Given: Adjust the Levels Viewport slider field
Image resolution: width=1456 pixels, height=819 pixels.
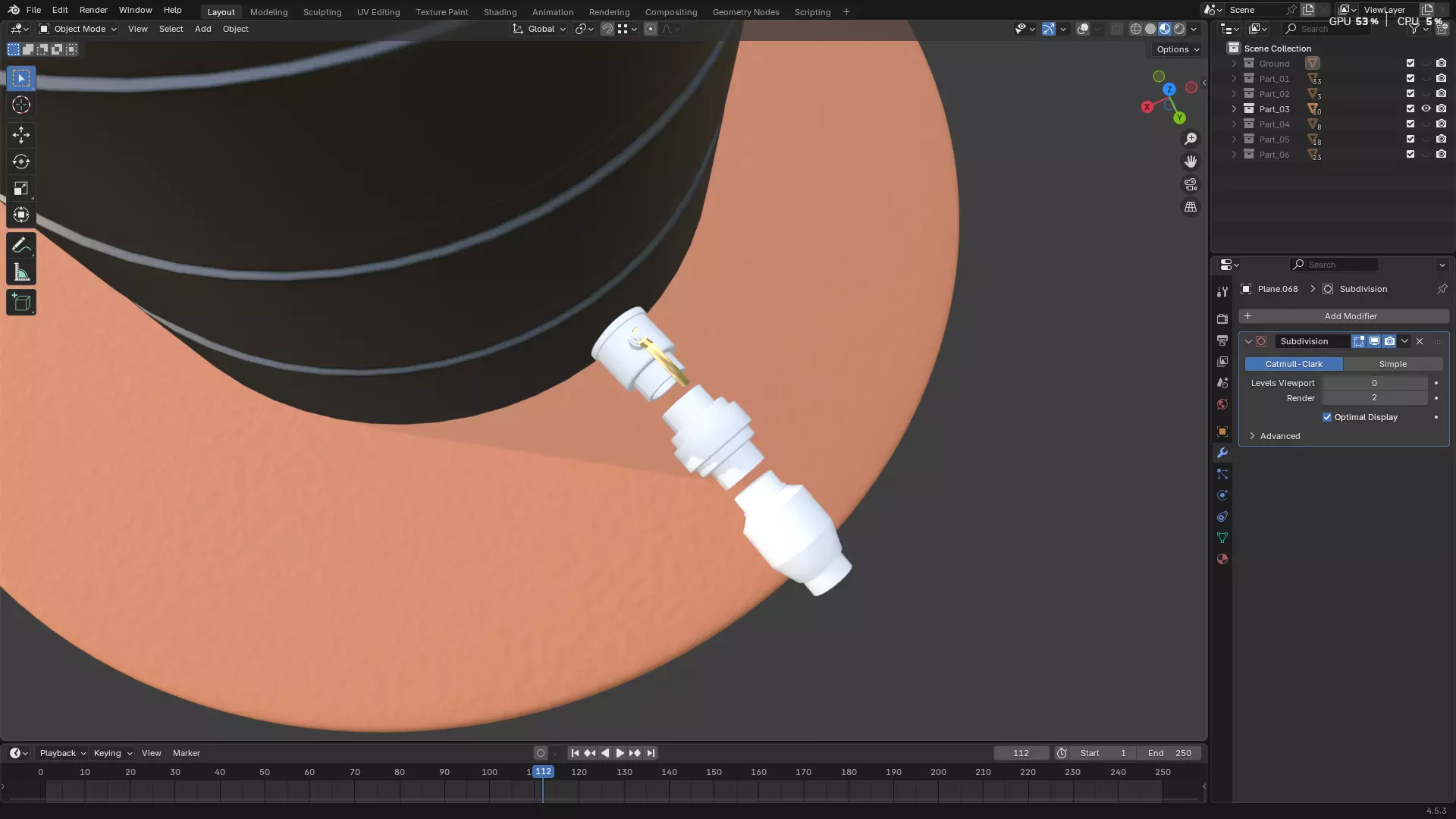Looking at the screenshot, I should 1374,383.
